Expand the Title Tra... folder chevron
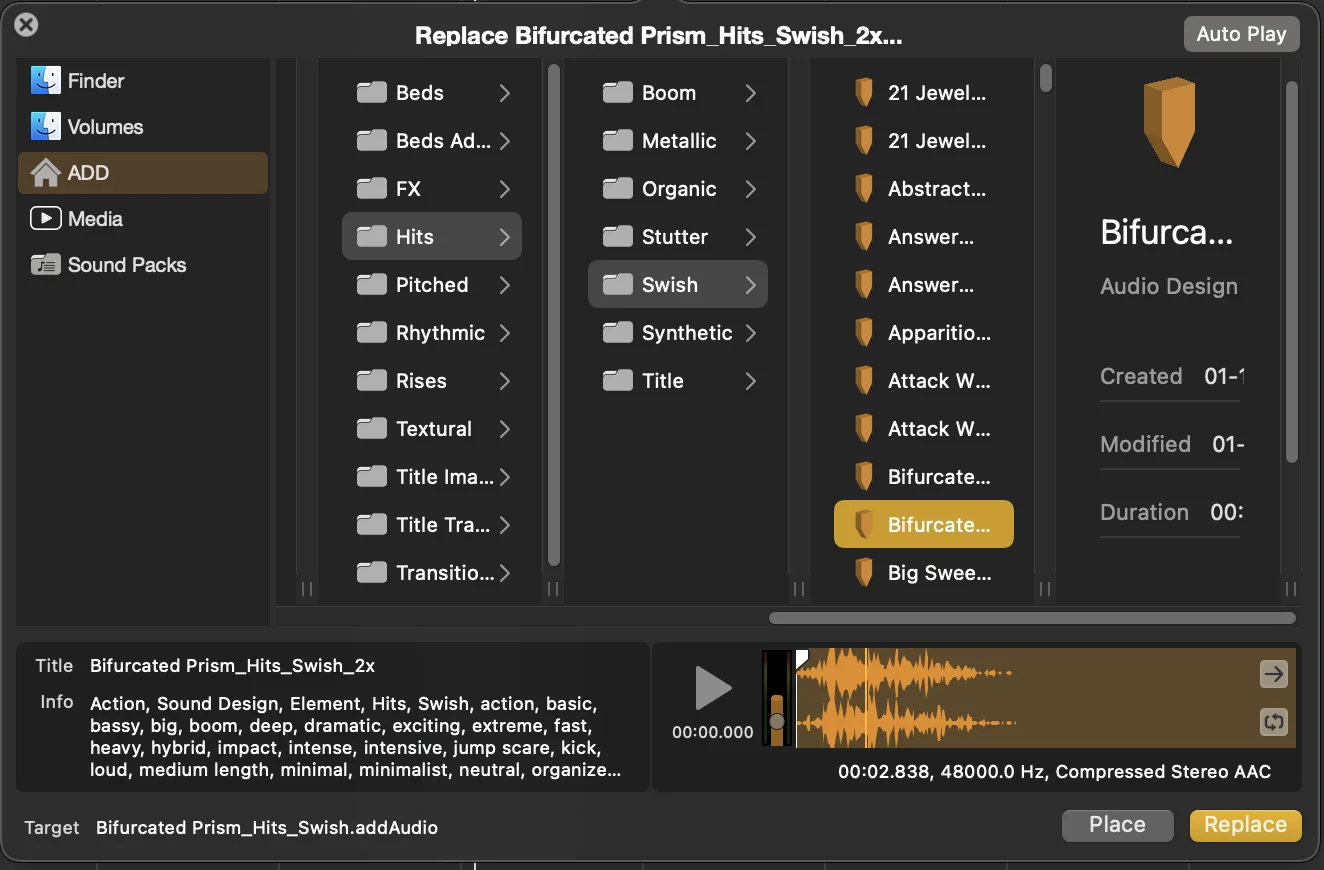This screenshot has height=870, width=1324. click(x=505, y=525)
